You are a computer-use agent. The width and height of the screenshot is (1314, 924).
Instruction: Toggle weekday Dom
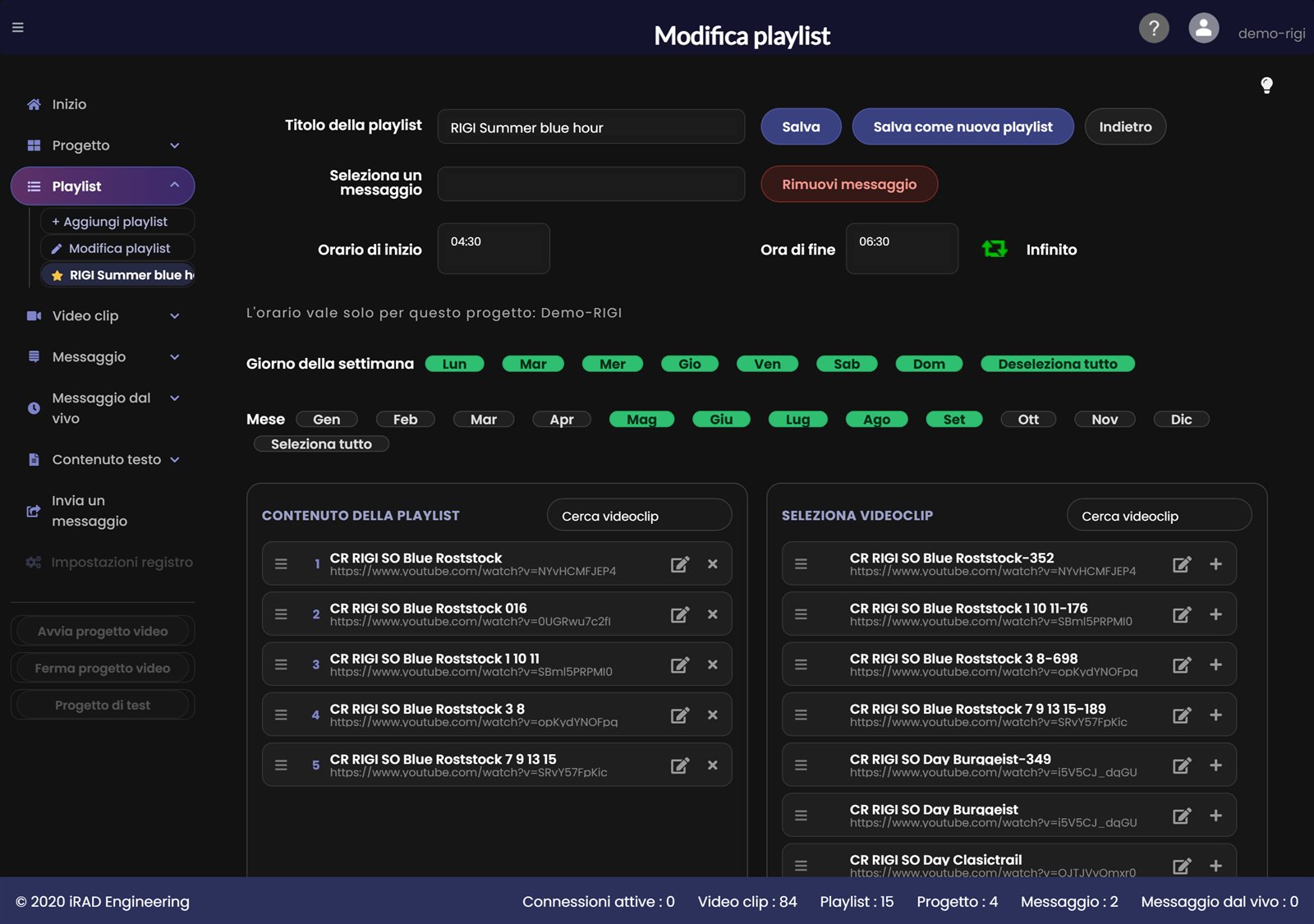[x=929, y=364]
